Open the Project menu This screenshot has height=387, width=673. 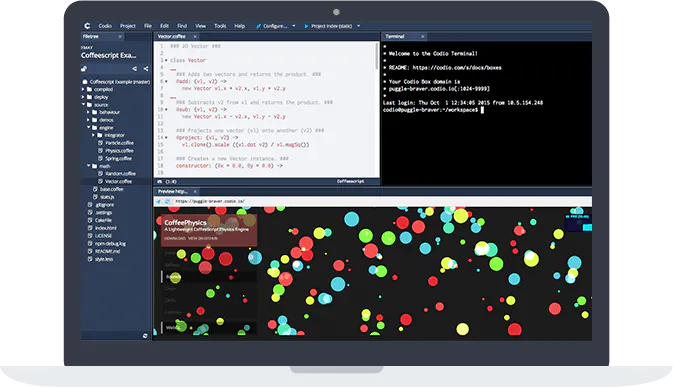(x=127, y=26)
